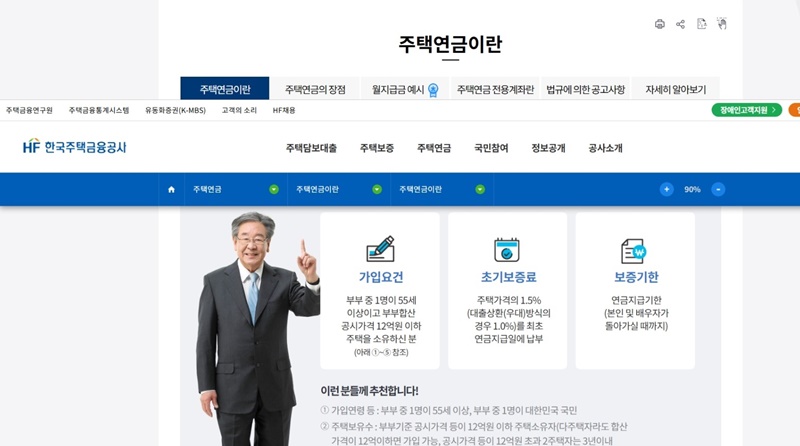
Task: Click the print page icon
Action: coord(659,24)
